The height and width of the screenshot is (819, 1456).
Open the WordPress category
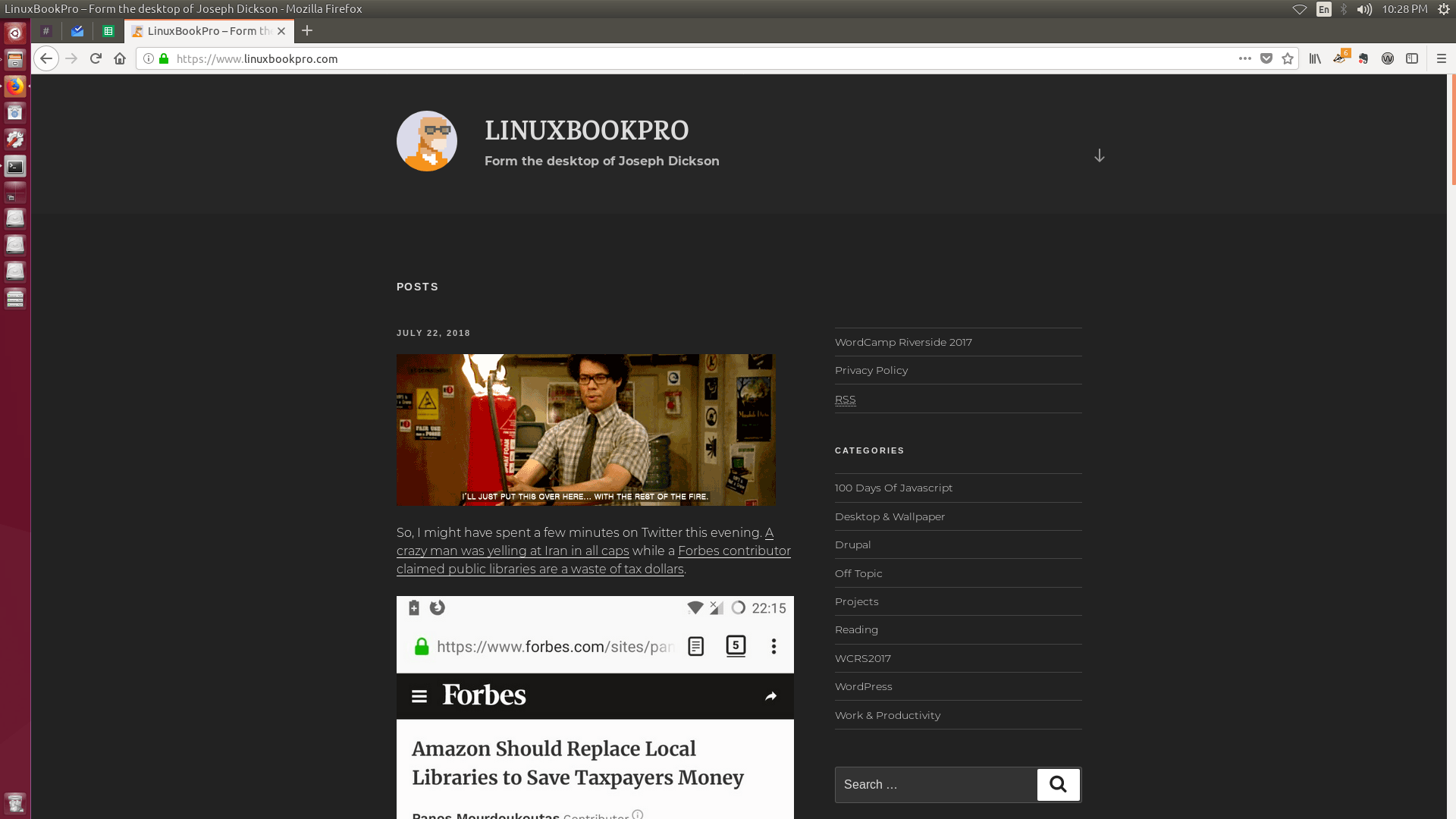(x=864, y=686)
